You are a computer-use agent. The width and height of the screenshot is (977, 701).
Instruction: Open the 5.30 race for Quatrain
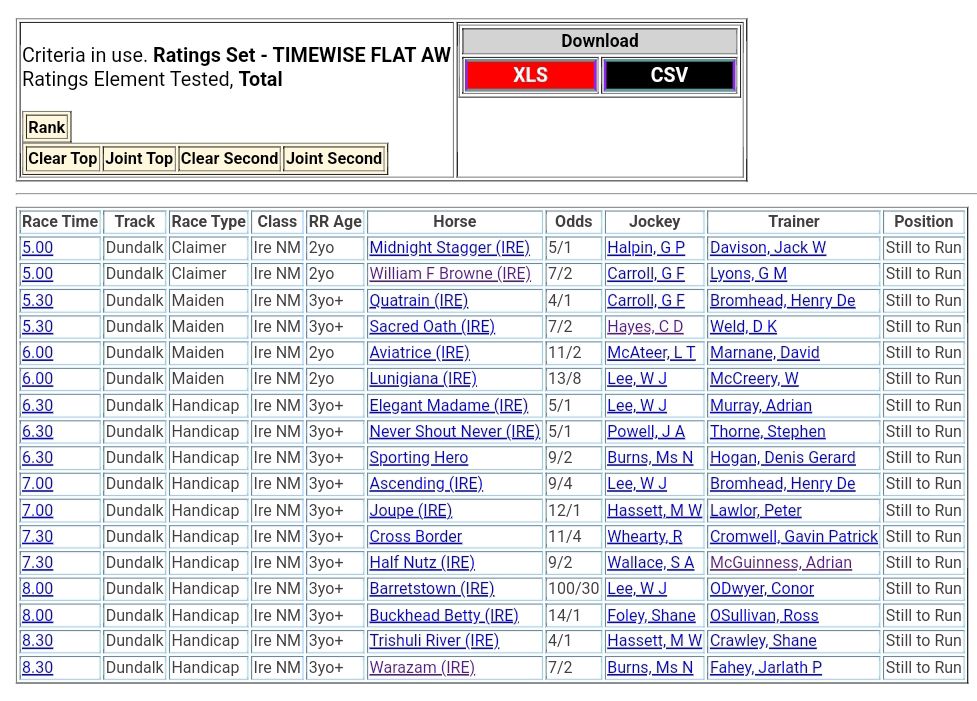[37, 301]
